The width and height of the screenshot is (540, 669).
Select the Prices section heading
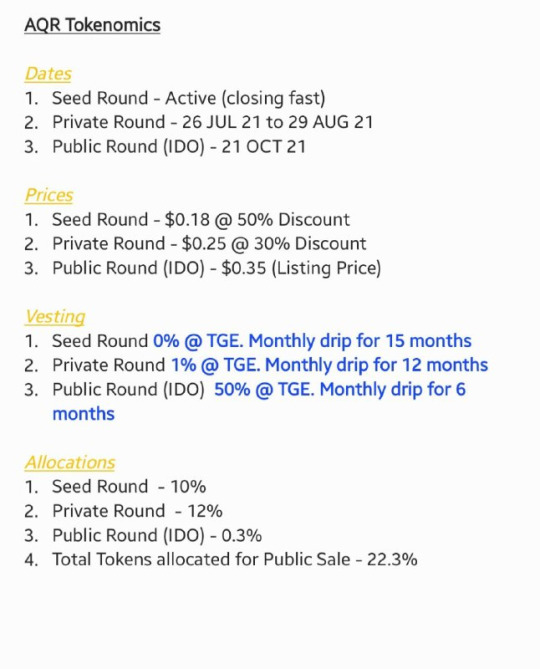pos(49,195)
